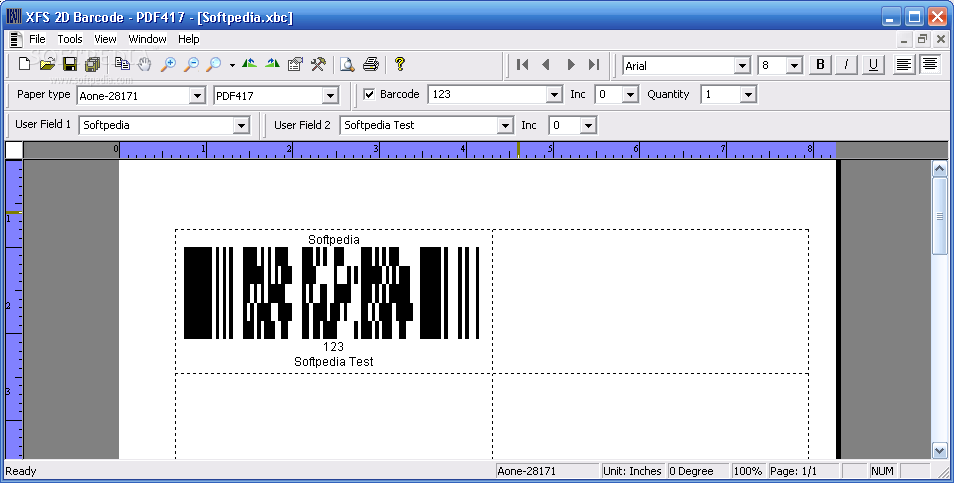Click the vertical scrollbar thumb
954x483 pixels.
[939, 216]
